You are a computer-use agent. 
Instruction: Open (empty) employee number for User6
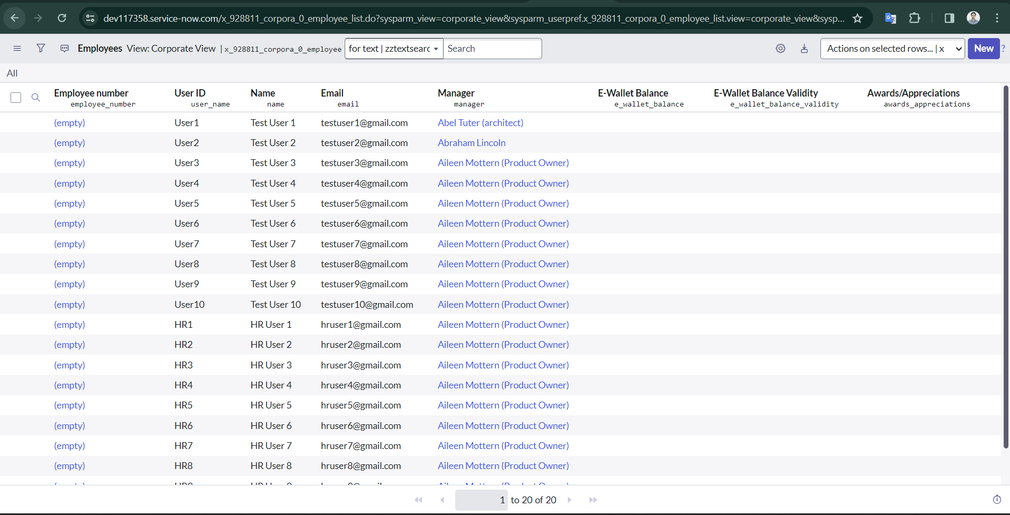pyautogui.click(x=70, y=223)
